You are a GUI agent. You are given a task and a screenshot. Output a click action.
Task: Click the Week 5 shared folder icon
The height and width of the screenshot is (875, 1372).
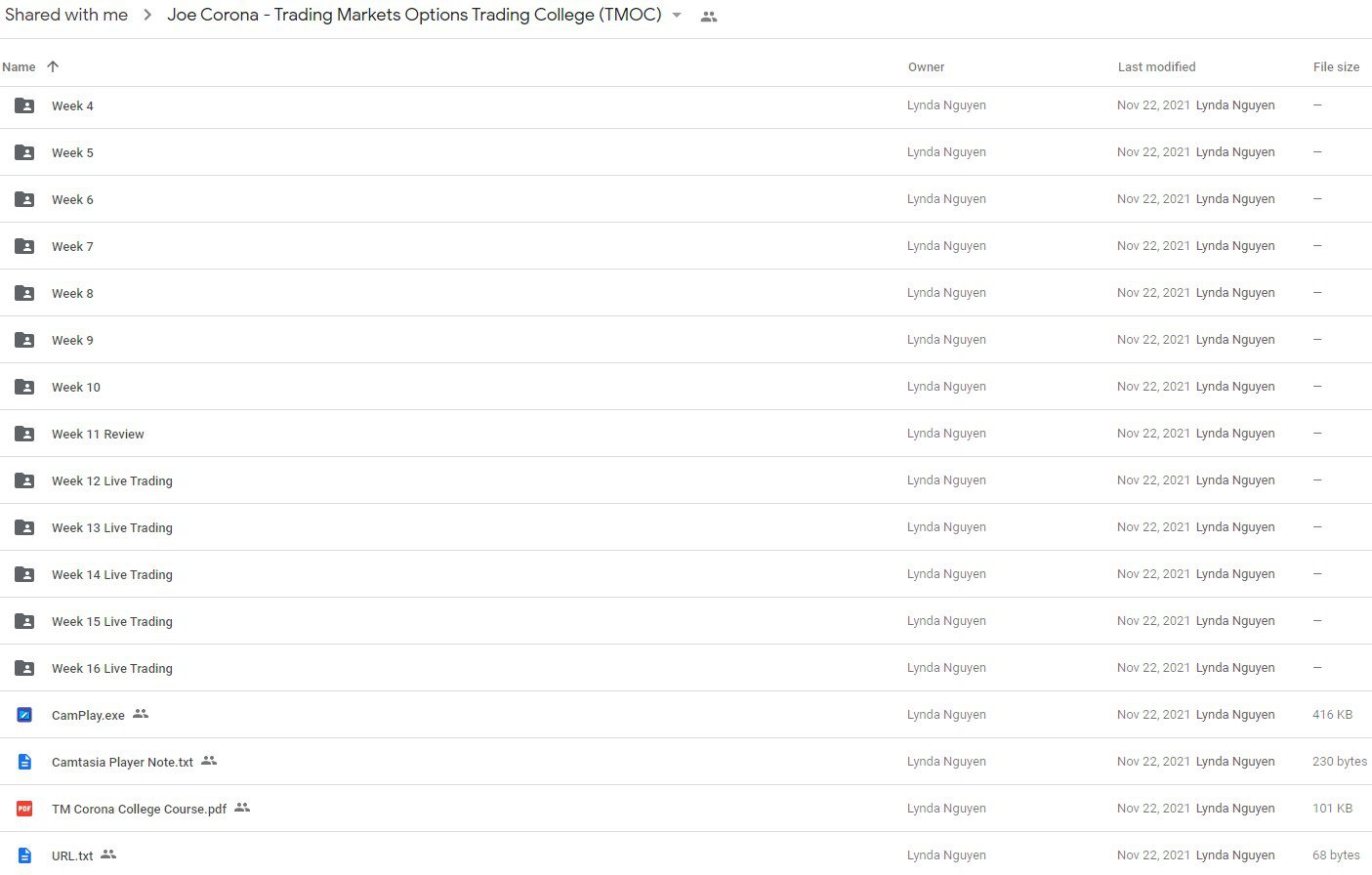click(x=24, y=152)
